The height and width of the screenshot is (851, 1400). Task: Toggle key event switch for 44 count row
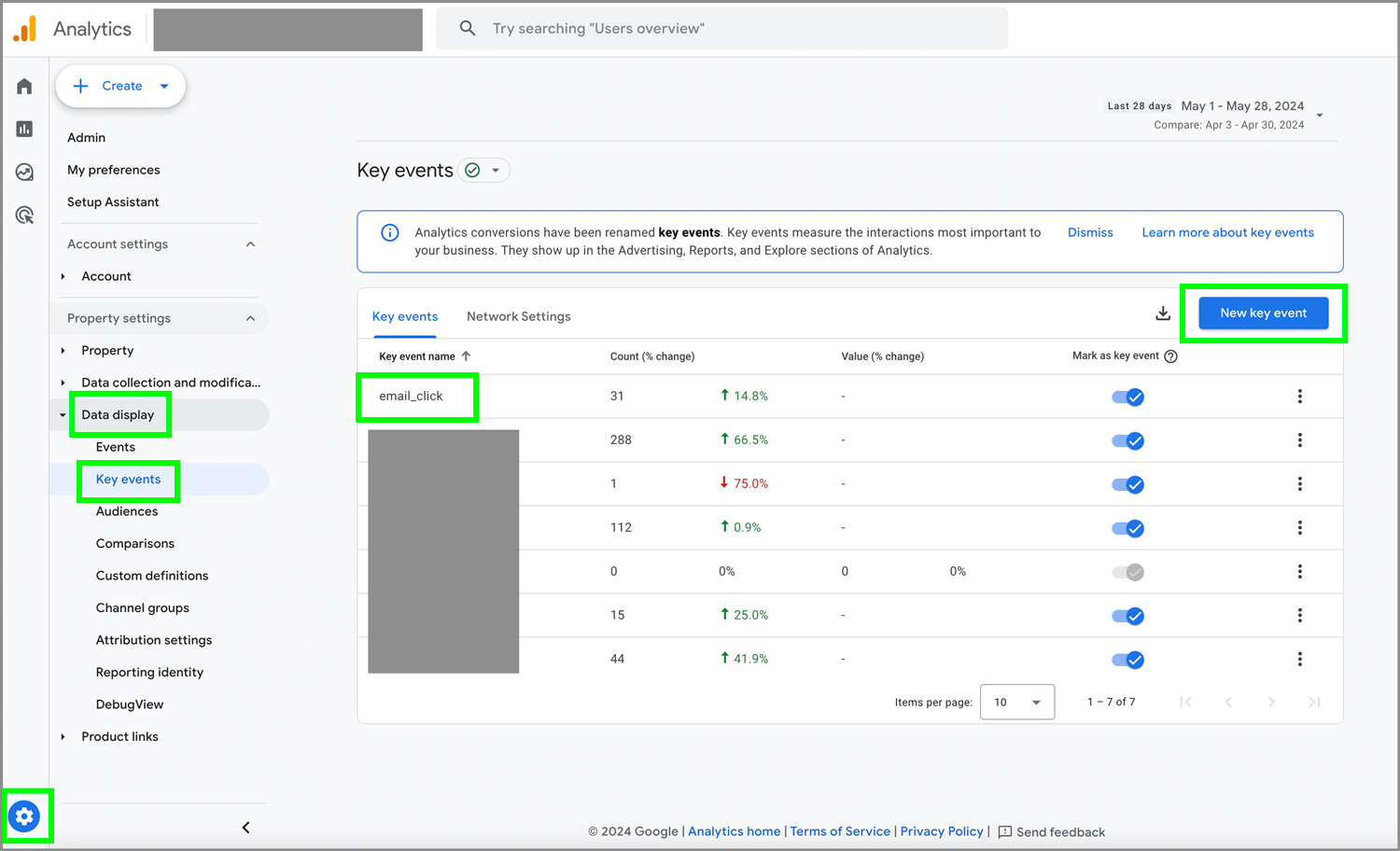[1127, 660]
